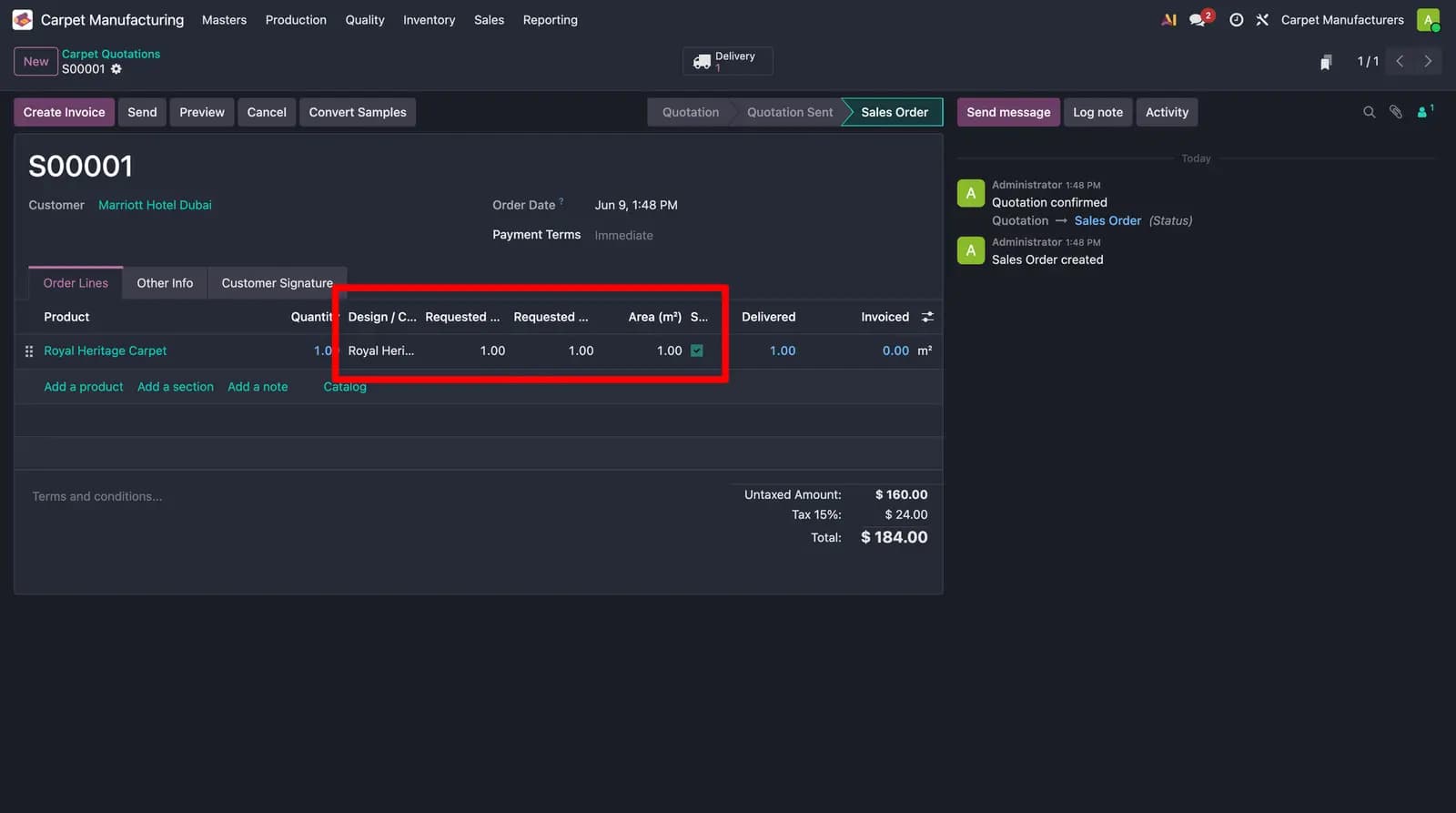The height and width of the screenshot is (813, 1456).
Task: Click the Send button
Action: (142, 112)
